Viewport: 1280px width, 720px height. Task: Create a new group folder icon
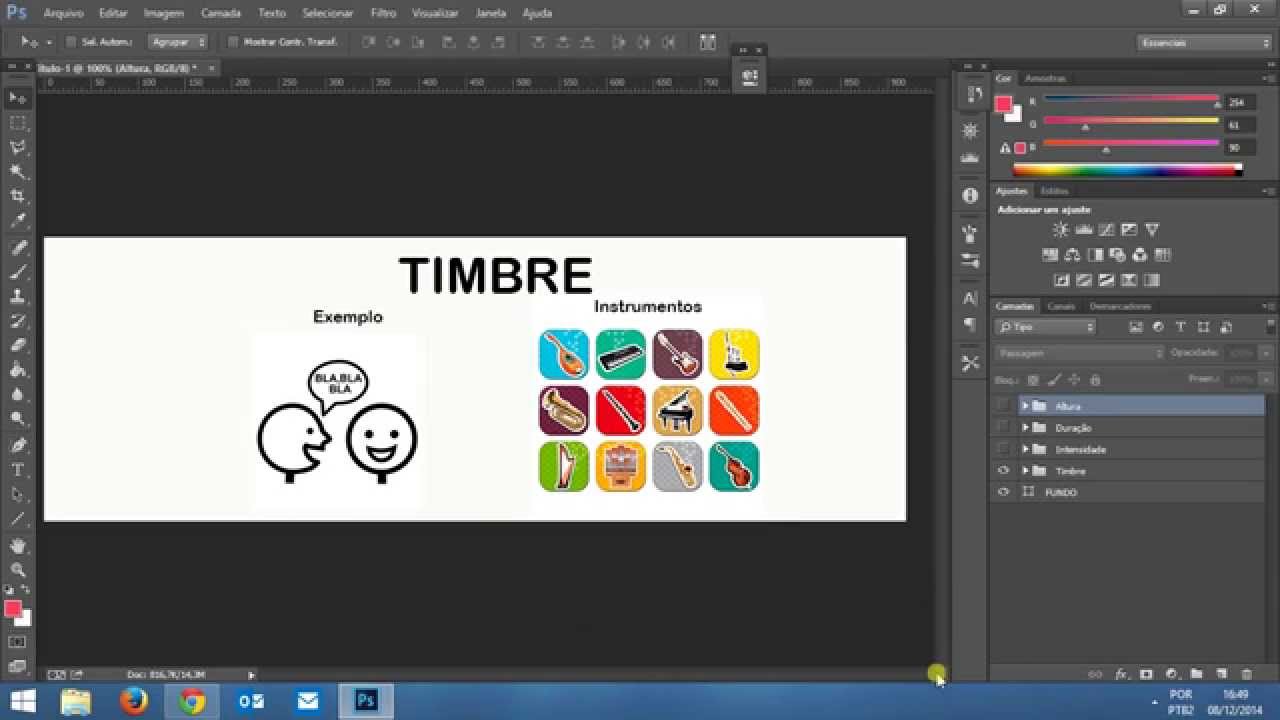[1196, 675]
